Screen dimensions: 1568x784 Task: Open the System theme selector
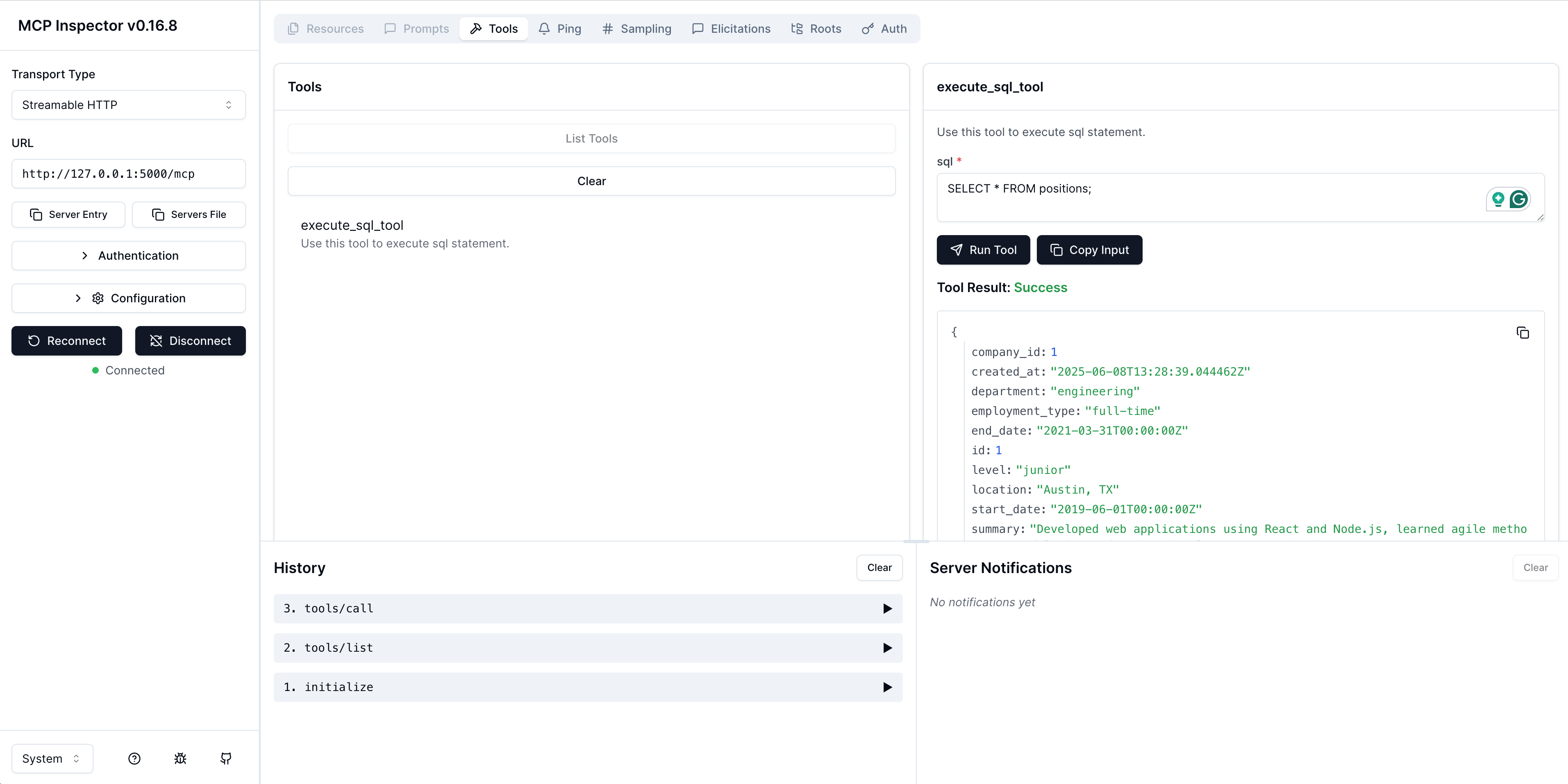click(x=52, y=759)
